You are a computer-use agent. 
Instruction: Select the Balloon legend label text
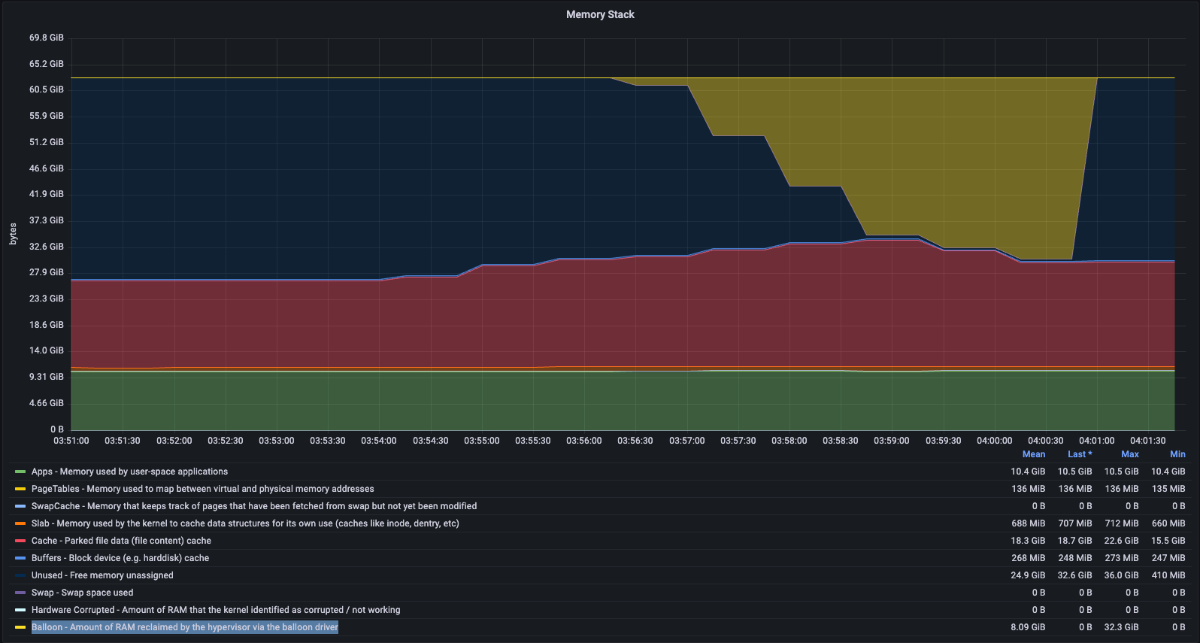pyautogui.click(x=185, y=627)
